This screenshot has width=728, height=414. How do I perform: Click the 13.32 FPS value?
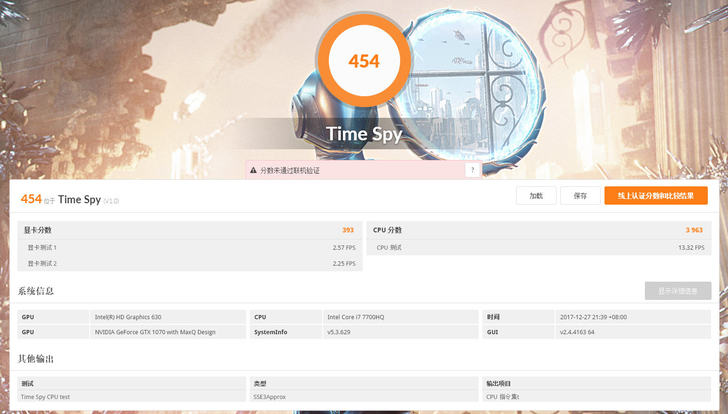691,247
